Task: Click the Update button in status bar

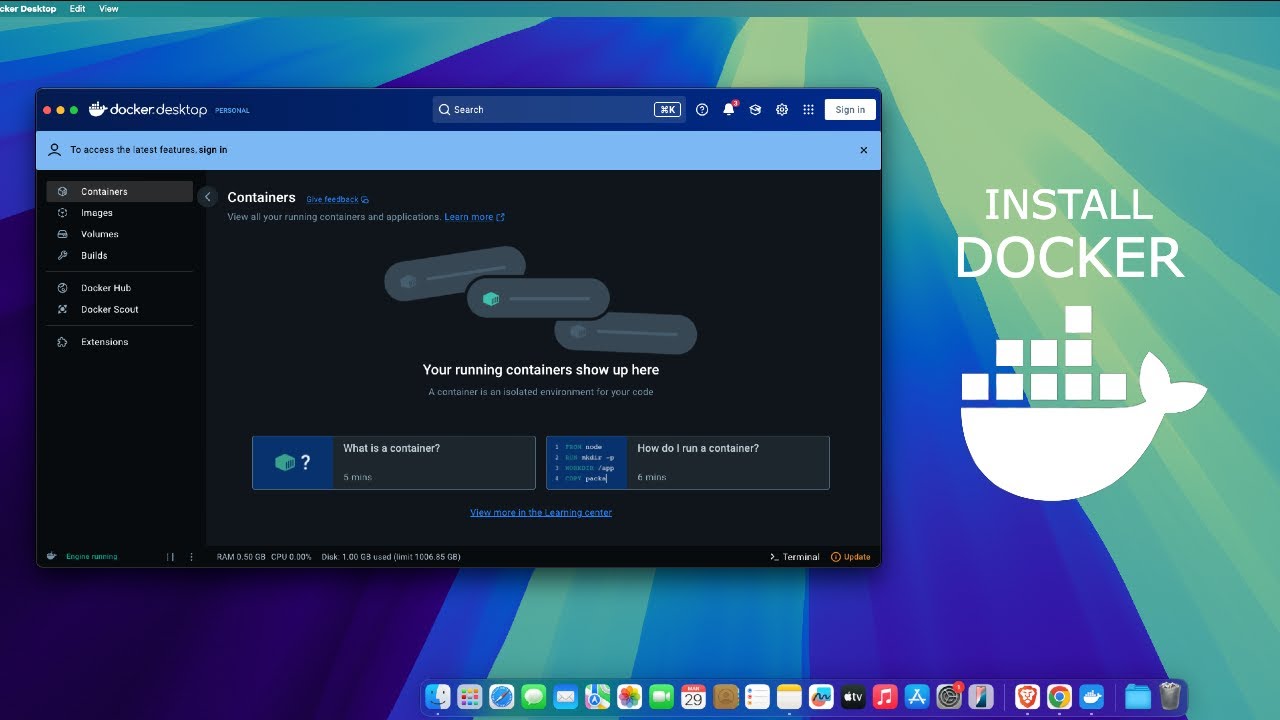Action: (x=851, y=557)
